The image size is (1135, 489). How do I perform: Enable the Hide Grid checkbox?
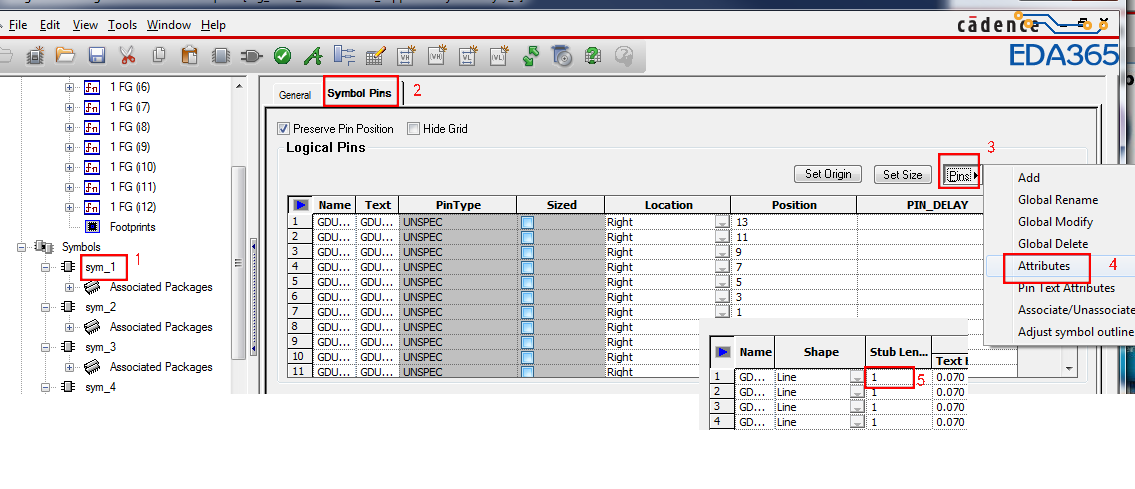[x=413, y=129]
